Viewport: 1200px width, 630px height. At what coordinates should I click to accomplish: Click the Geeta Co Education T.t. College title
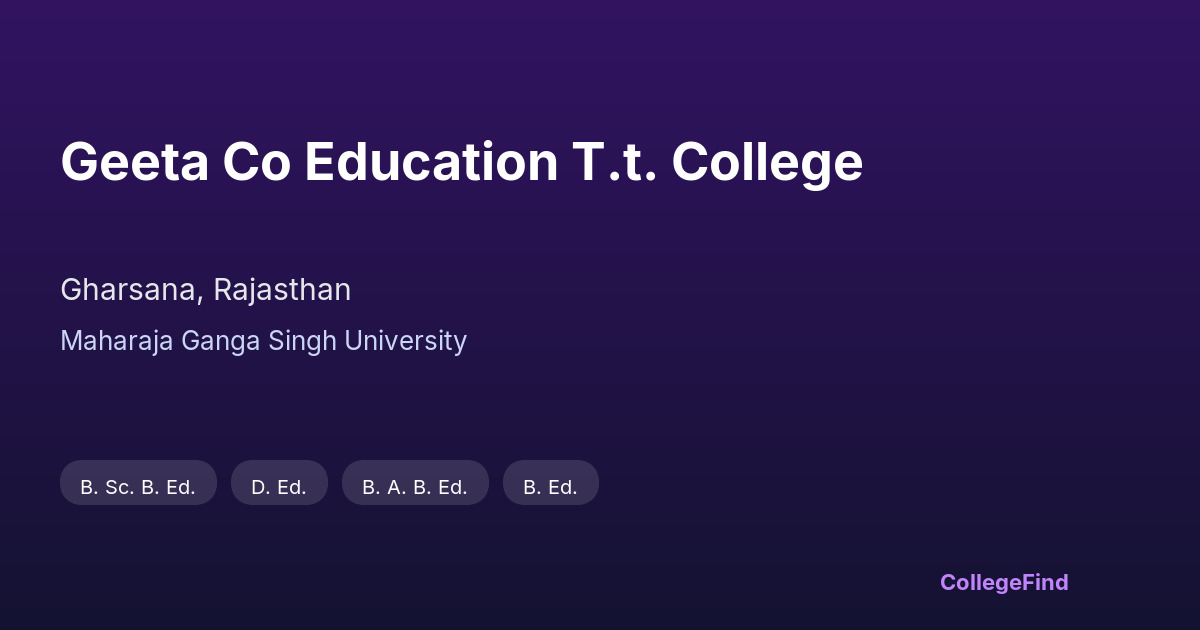coord(461,162)
